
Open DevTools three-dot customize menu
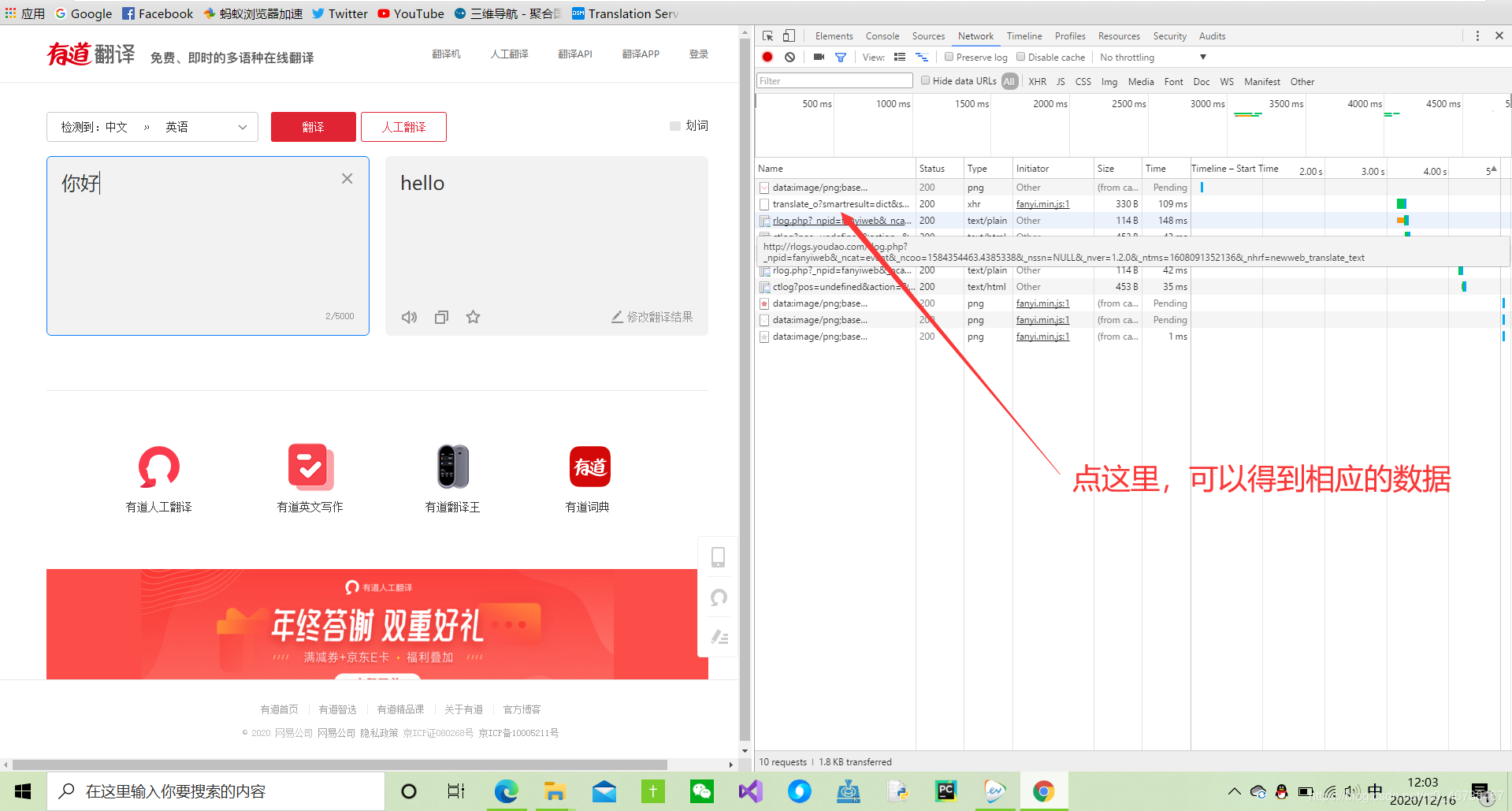[x=1477, y=36]
